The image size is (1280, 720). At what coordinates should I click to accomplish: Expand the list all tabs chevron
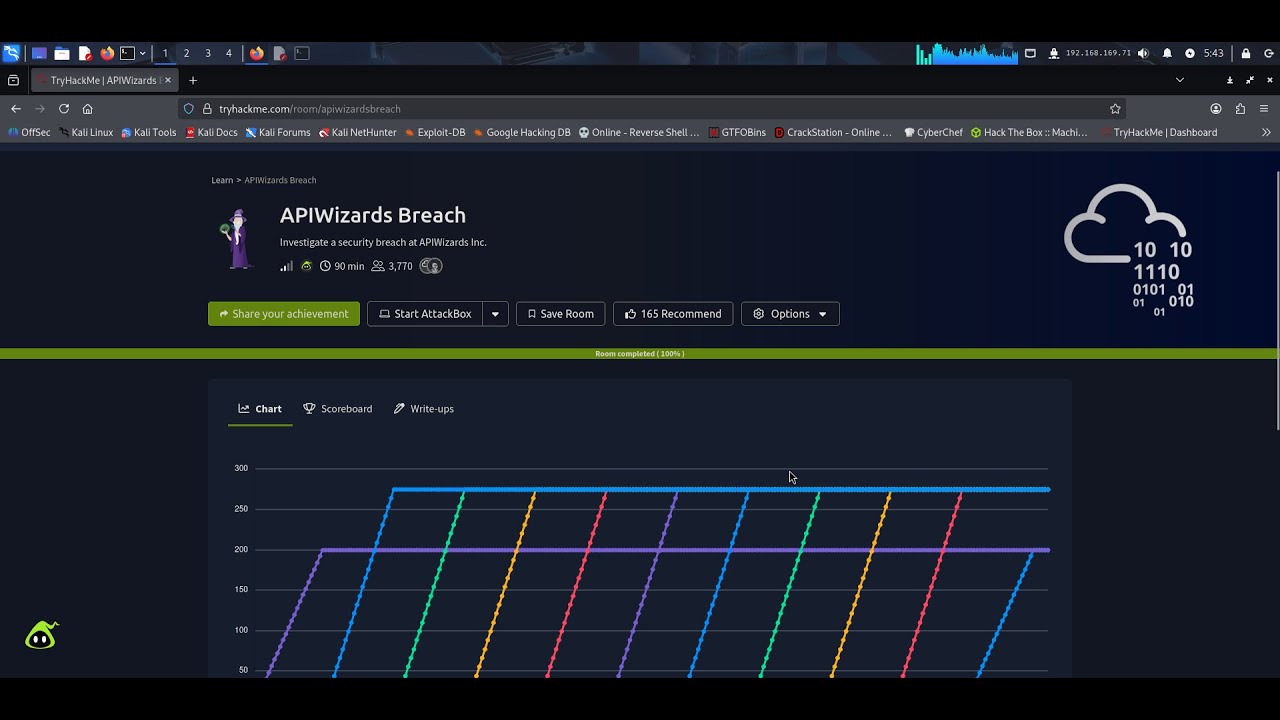click(1180, 80)
